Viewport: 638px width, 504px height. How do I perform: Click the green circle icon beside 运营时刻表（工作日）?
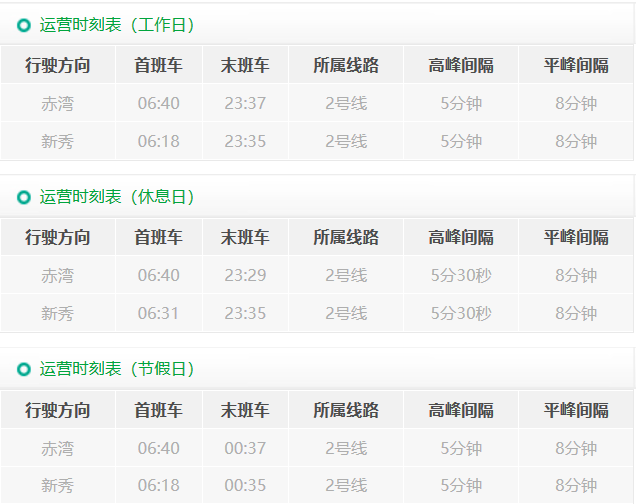[24, 26]
